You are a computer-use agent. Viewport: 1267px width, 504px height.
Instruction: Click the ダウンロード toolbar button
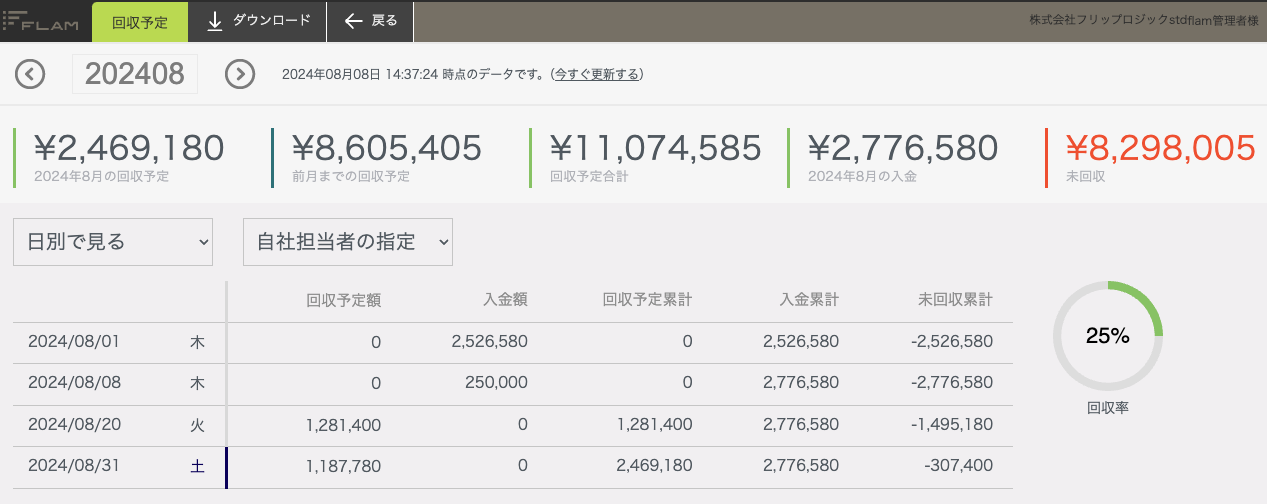click(258, 21)
